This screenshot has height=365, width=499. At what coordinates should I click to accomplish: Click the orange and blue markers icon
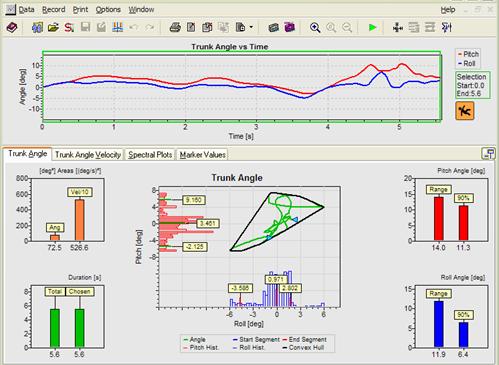pyautogui.click(x=117, y=27)
